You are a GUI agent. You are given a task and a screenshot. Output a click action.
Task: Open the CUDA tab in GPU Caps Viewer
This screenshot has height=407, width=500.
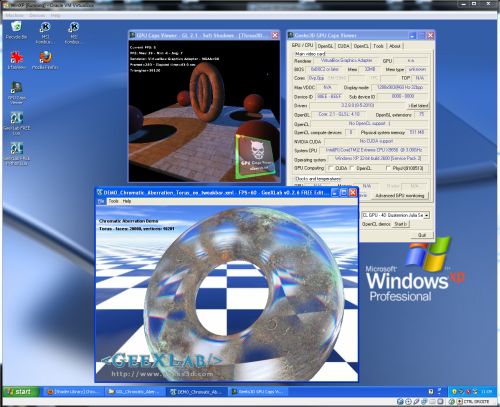click(x=343, y=46)
